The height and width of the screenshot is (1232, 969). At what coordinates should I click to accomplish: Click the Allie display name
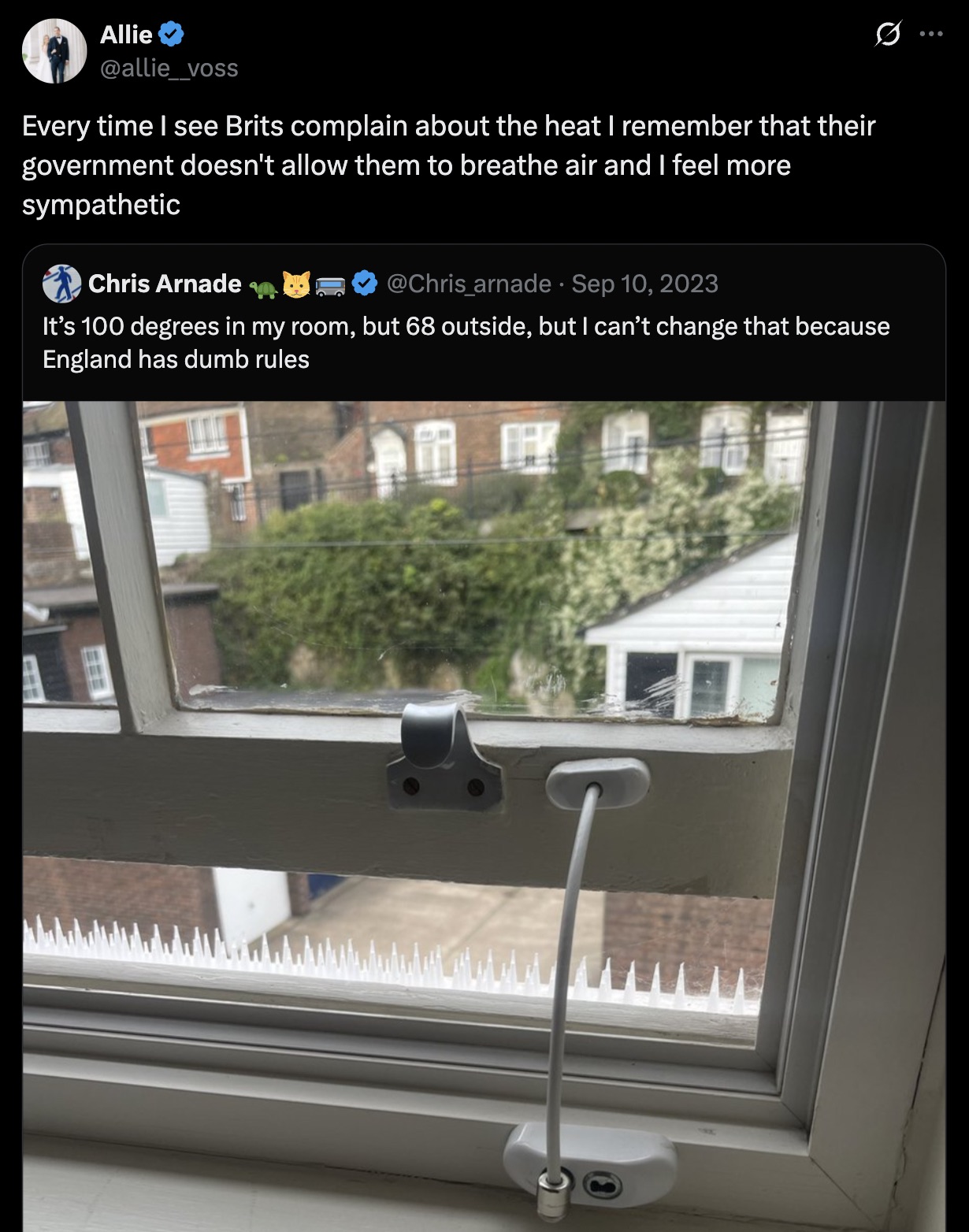(x=126, y=35)
